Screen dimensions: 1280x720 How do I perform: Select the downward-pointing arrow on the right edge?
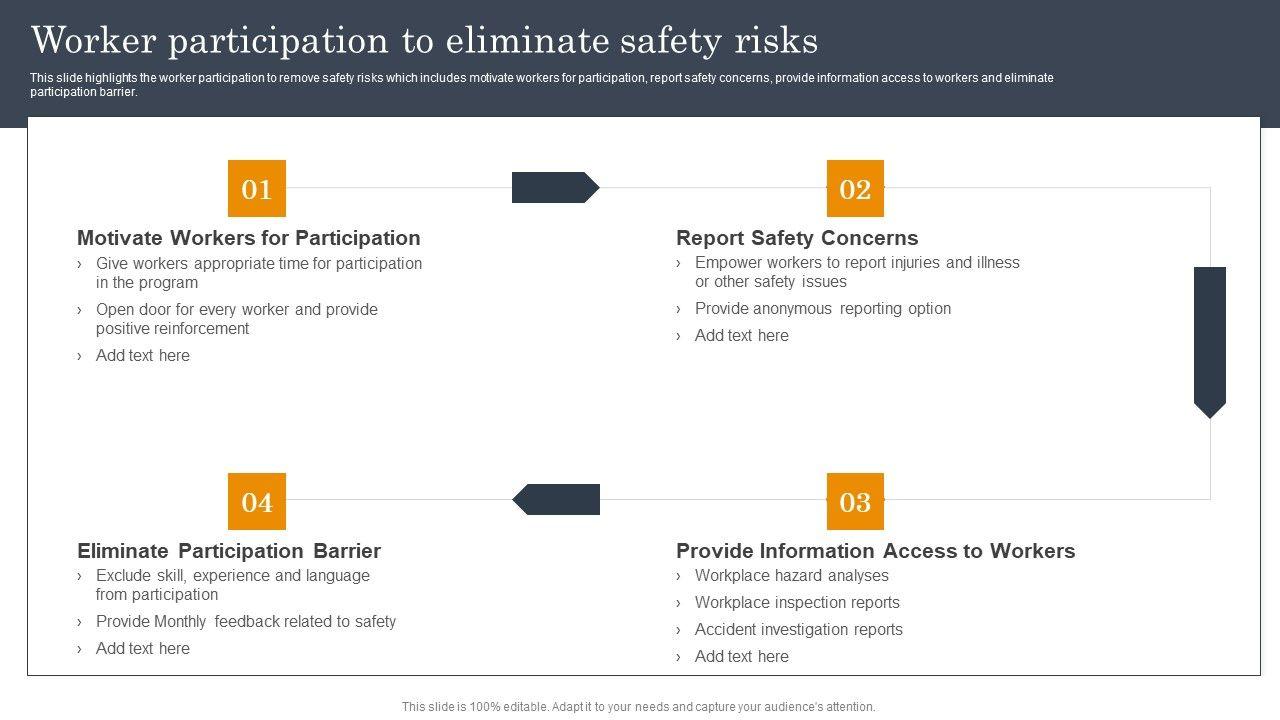click(x=1210, y=342)
